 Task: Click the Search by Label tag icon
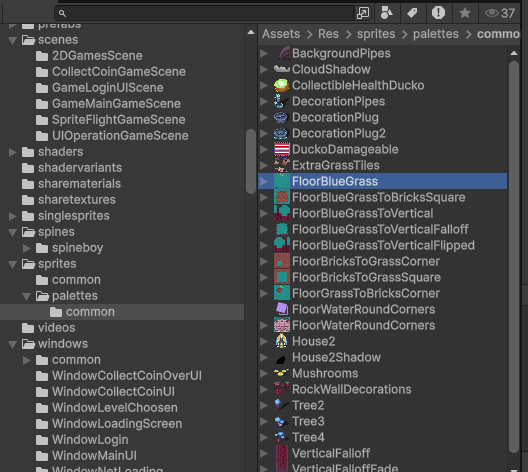tap(412, 13)
